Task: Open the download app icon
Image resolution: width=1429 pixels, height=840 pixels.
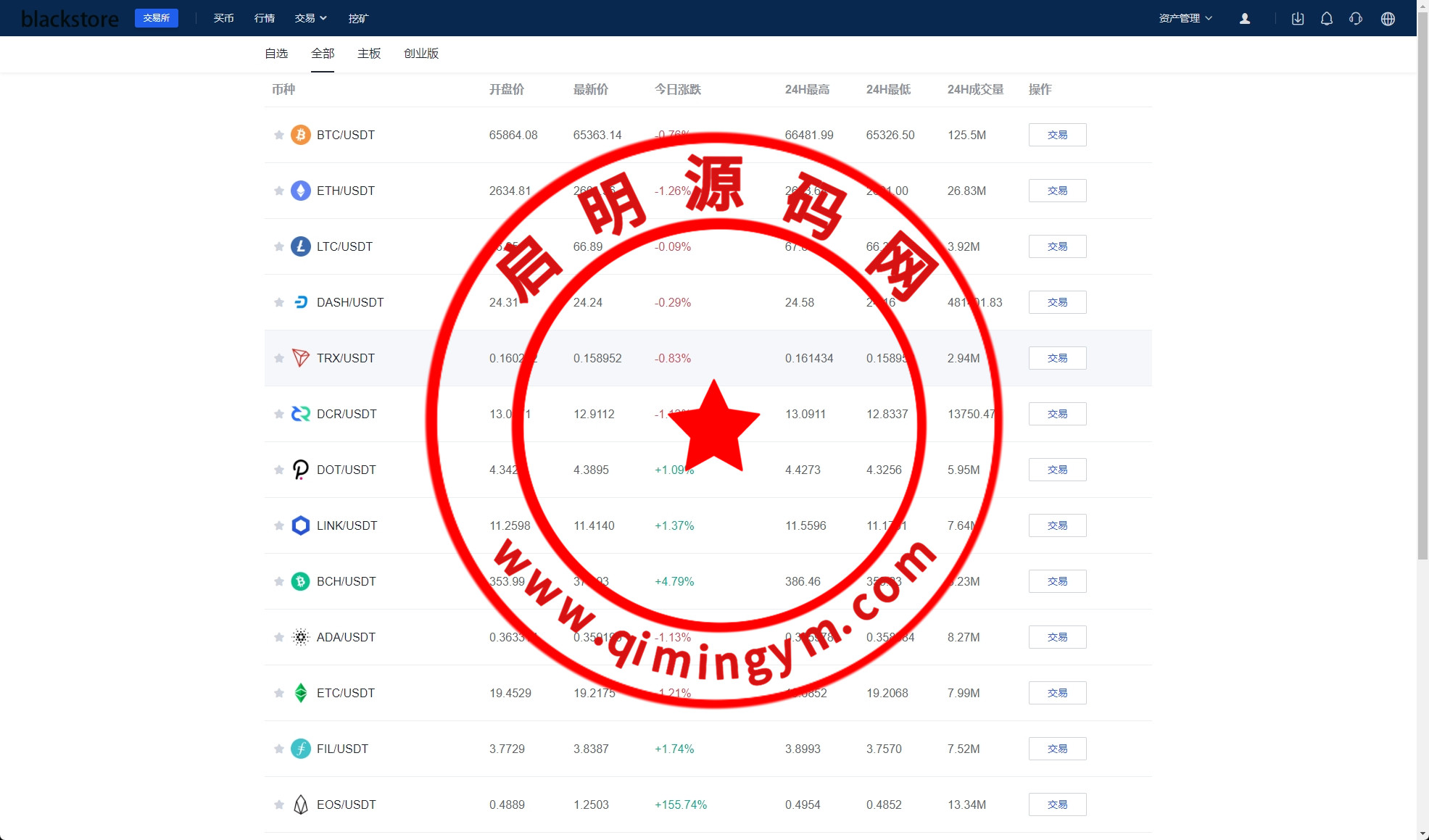Action: 1298,19
